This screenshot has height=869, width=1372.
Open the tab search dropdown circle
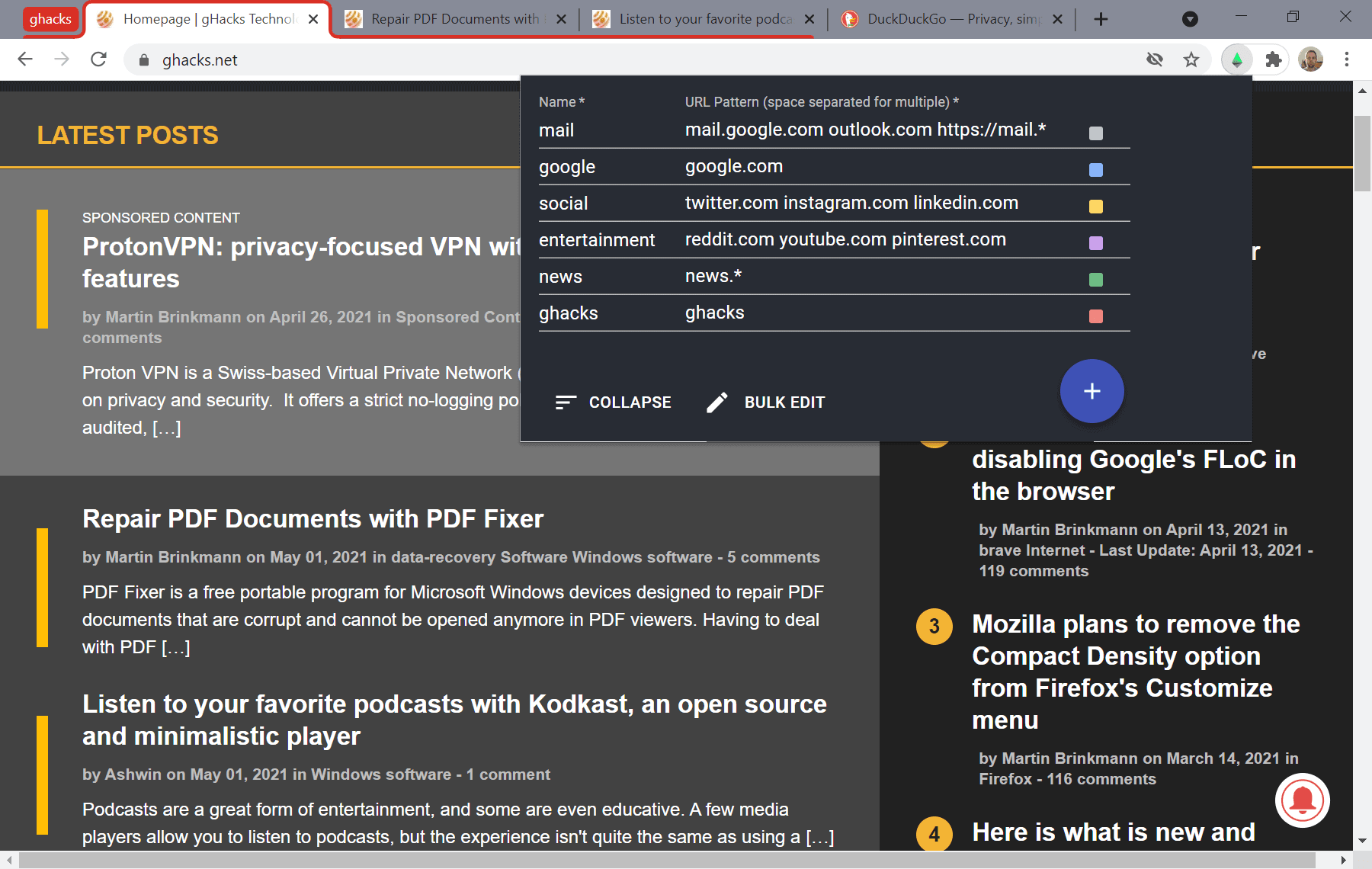(x=1190, y=19)
